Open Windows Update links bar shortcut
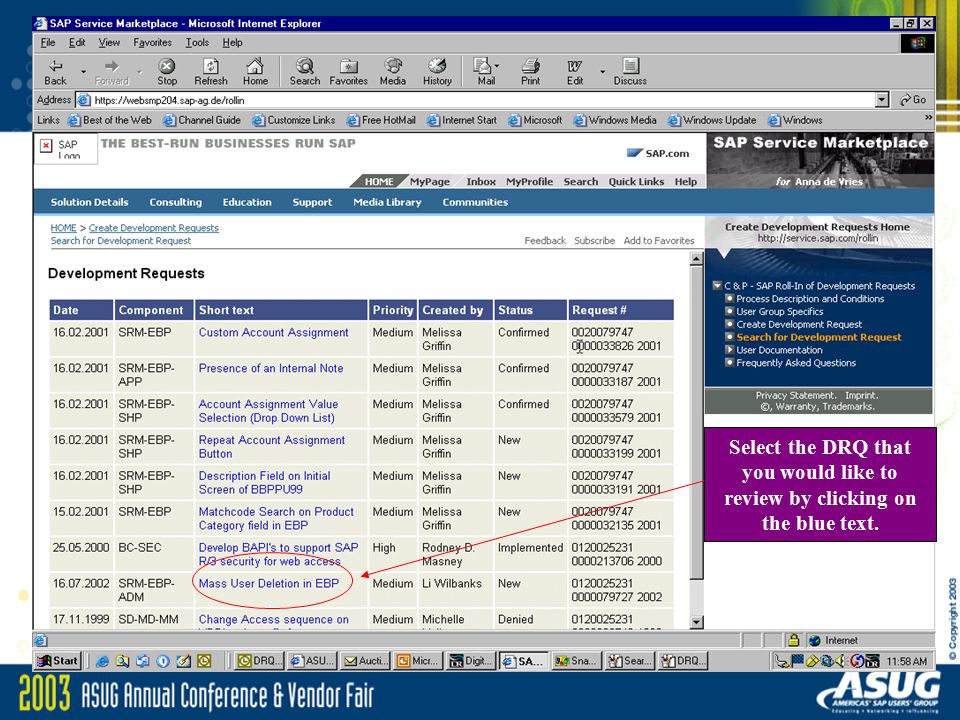 713,120
